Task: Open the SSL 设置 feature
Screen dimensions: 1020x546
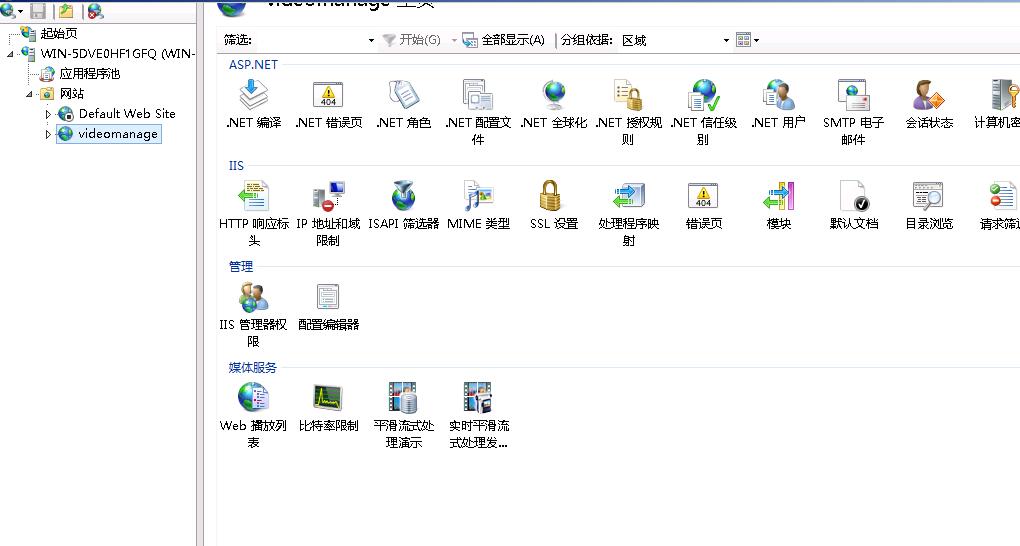Action: tap(554, 206)
